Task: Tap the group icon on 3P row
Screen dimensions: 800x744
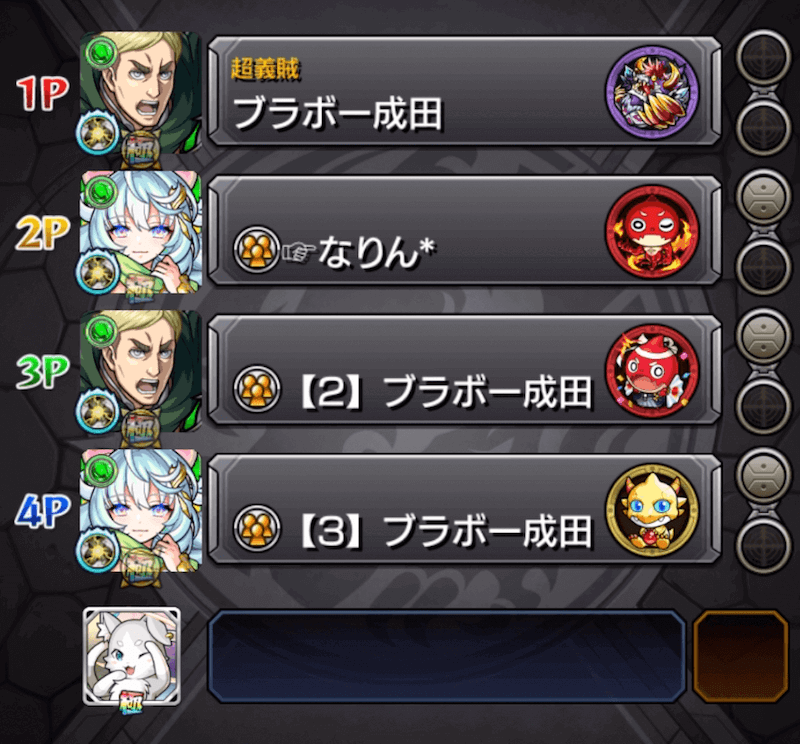Action: tap(257, 388)
